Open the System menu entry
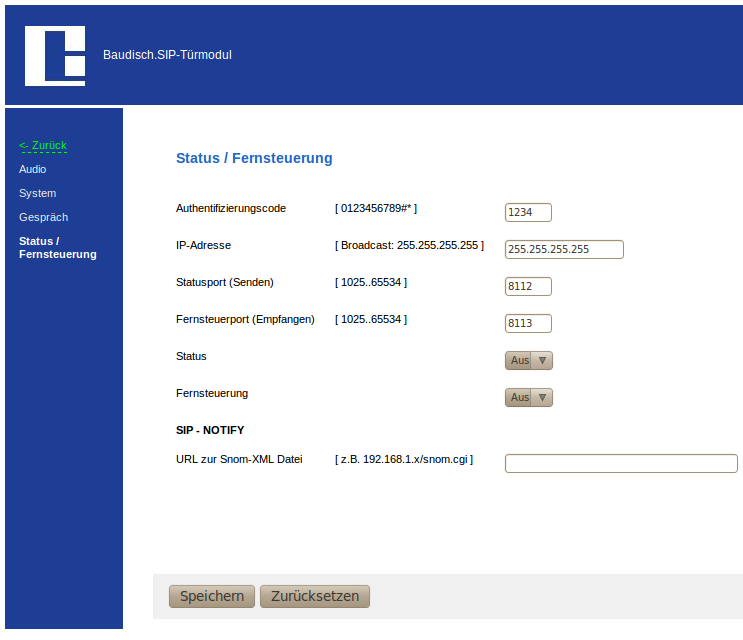The width and height of the screenshot is (743, 640). click(x=38, y=194)
